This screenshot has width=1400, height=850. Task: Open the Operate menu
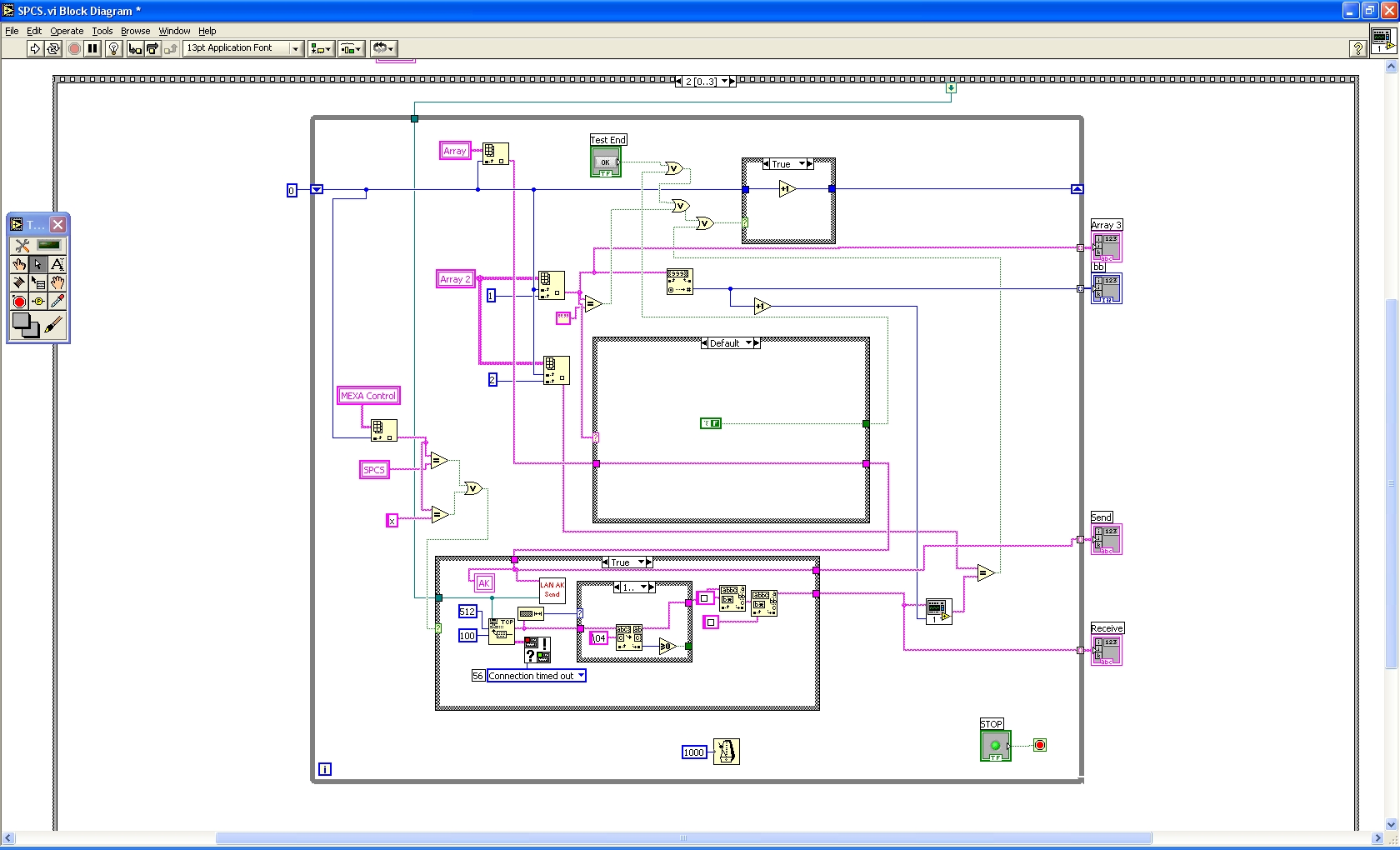[x=67, y=31]
